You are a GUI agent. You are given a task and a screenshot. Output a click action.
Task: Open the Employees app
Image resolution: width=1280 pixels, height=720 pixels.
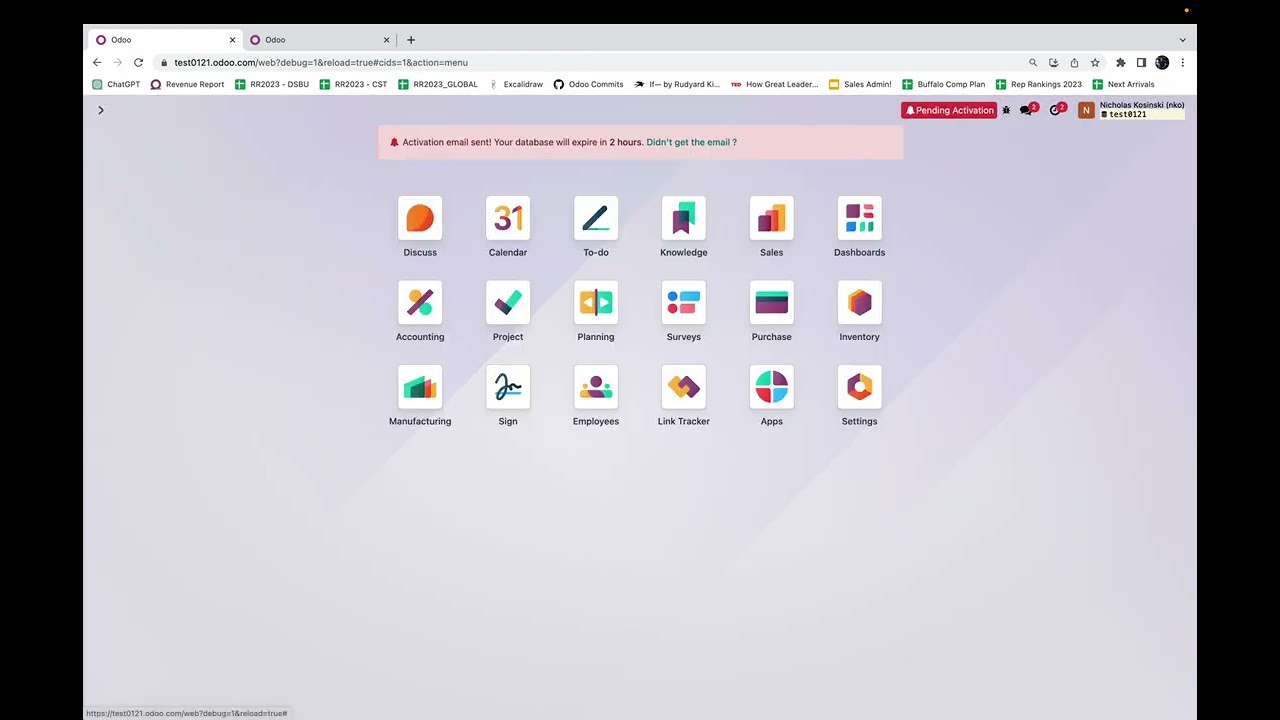tap(596, 387)
